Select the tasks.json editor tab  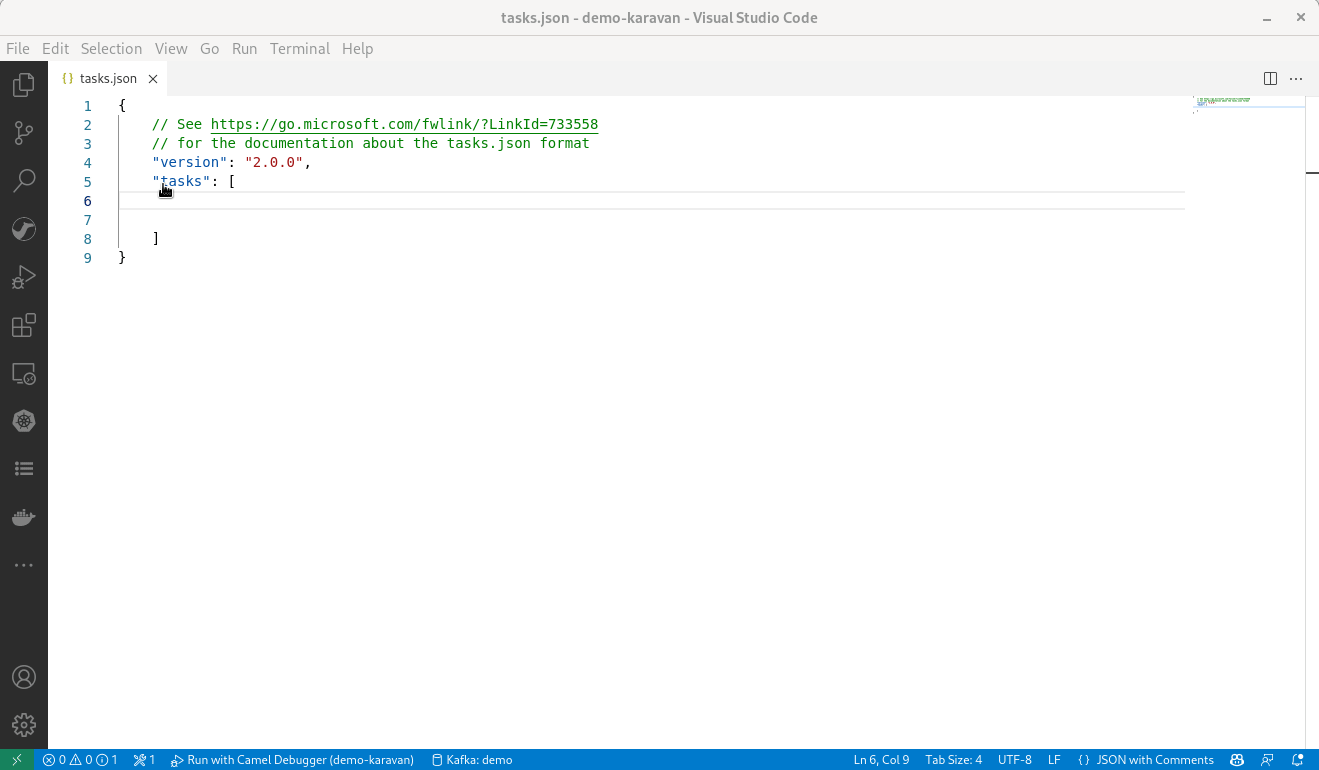108,78
